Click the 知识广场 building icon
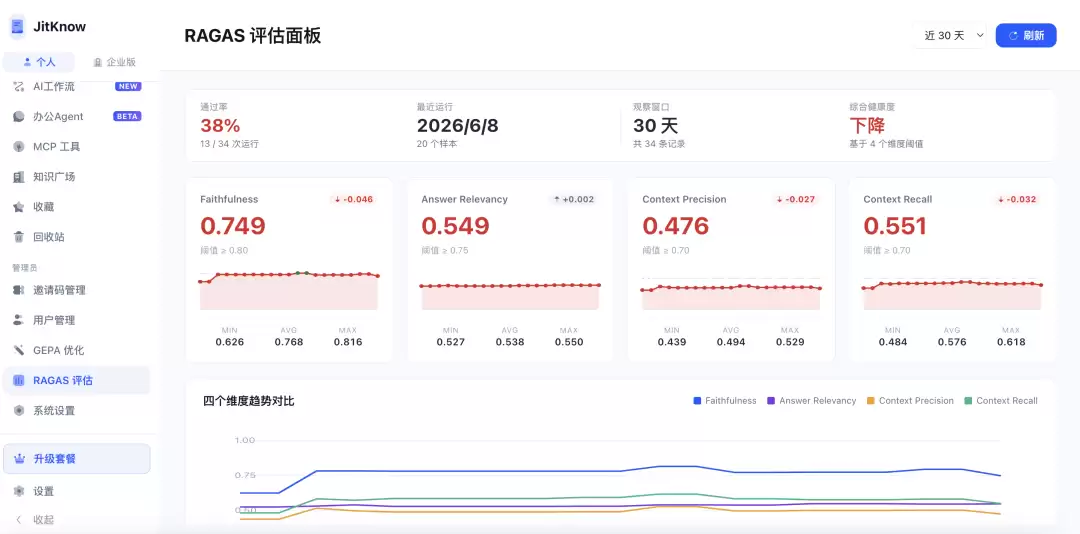 pyautogui.click(x=19, y=177)
